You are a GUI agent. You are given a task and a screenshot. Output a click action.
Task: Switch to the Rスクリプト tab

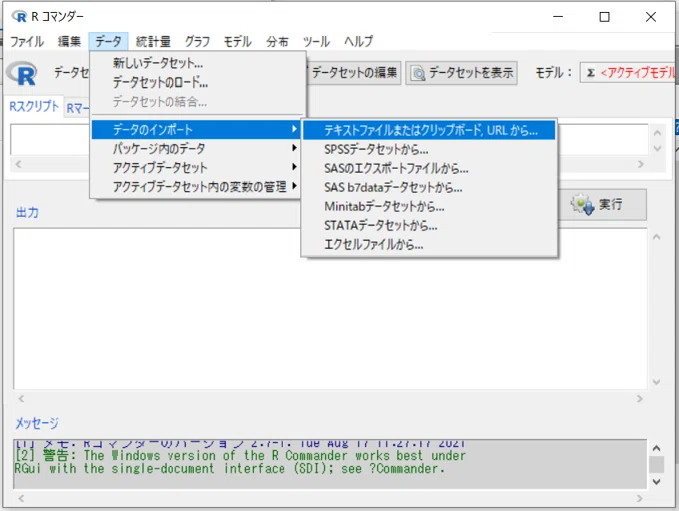(34, 106)
